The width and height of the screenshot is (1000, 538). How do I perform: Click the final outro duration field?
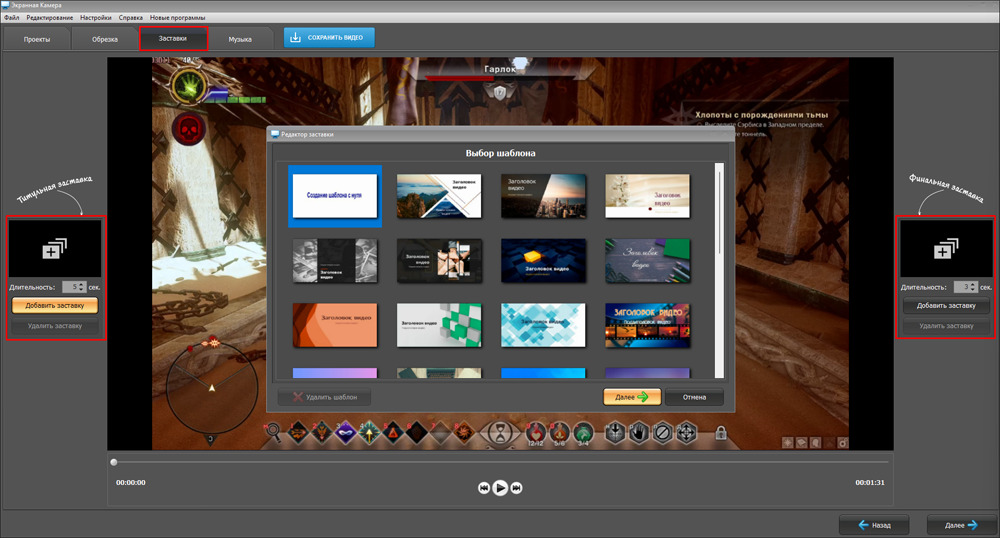962,287
